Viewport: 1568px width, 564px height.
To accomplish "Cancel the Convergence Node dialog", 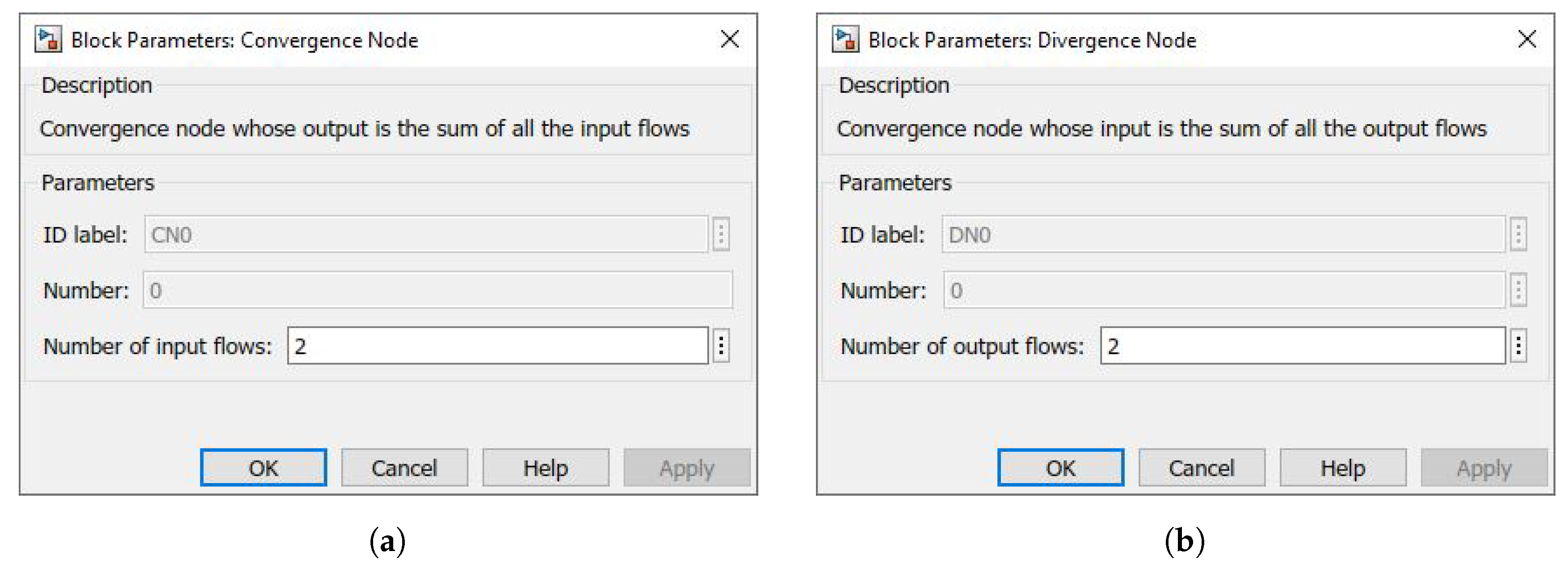I will [404, 468].
